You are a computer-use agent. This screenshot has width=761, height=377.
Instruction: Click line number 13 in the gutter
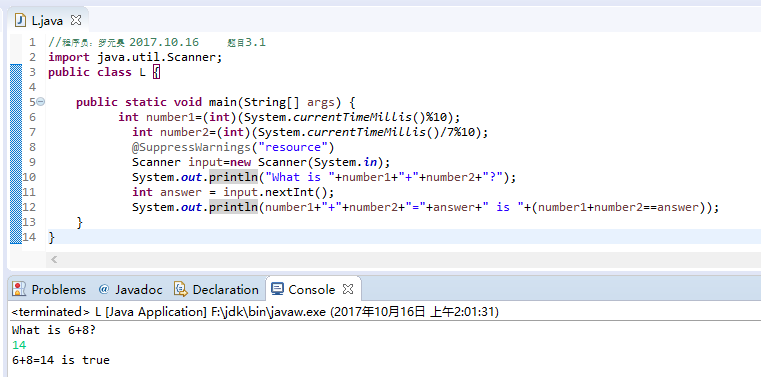pyautogui.click(x=29, y=222)
